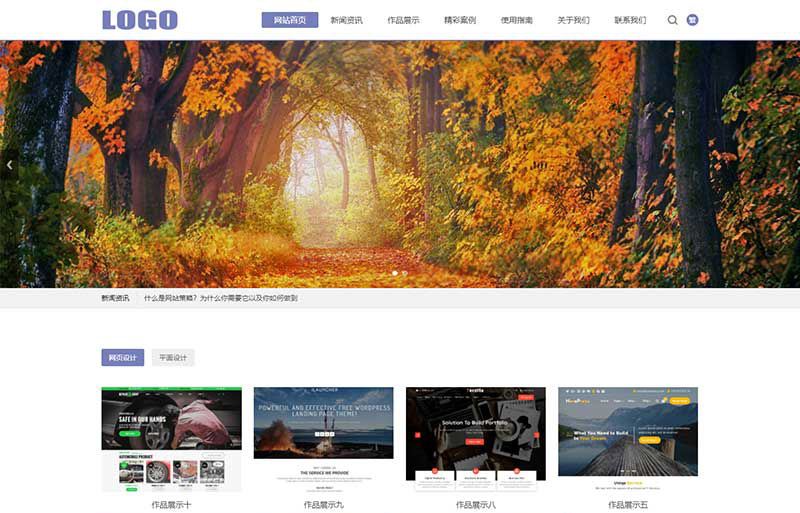The image size is (800, 513).
Task: Navigate to 使用指南 page
Action: tap(517, 20)
